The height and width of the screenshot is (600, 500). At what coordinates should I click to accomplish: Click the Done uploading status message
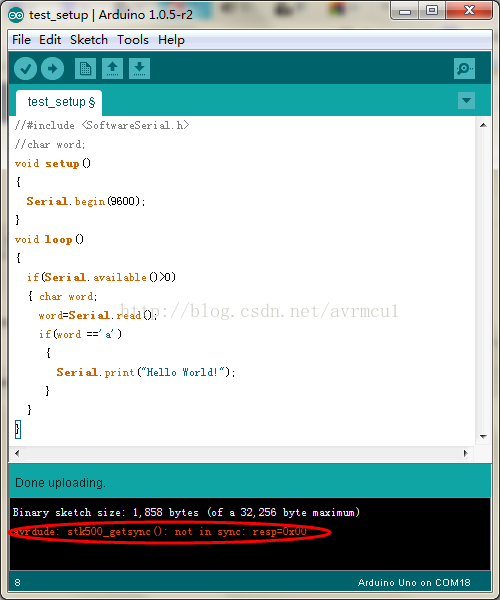pyautogui.click(x=60, y=483)
